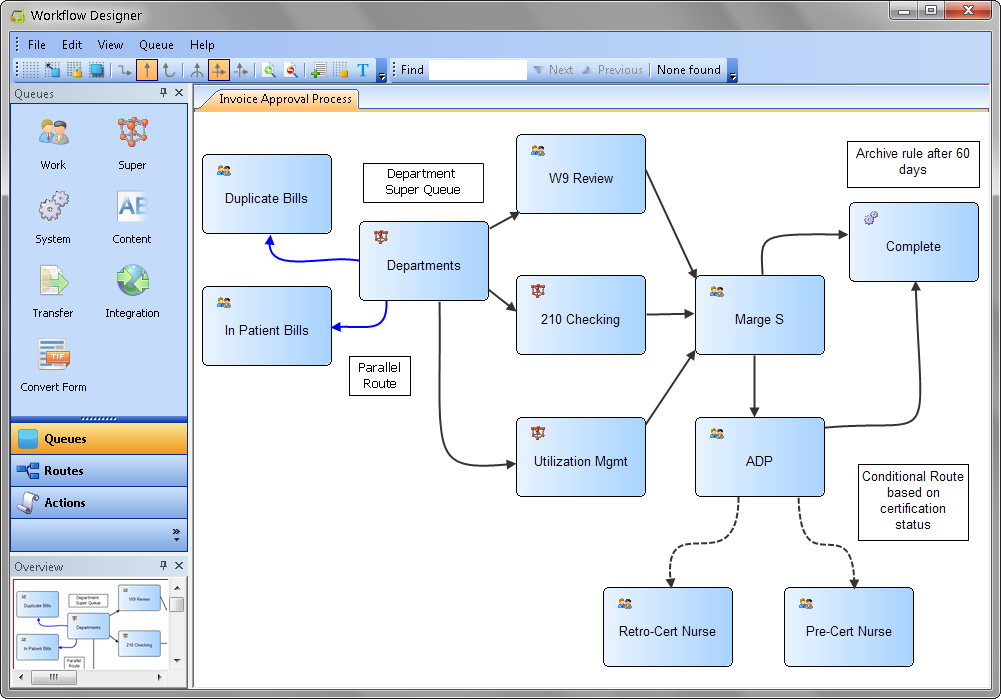Viewport: 1001px width, 699px height.
Task: Pin the Queues panel
Action: [163, 93]
